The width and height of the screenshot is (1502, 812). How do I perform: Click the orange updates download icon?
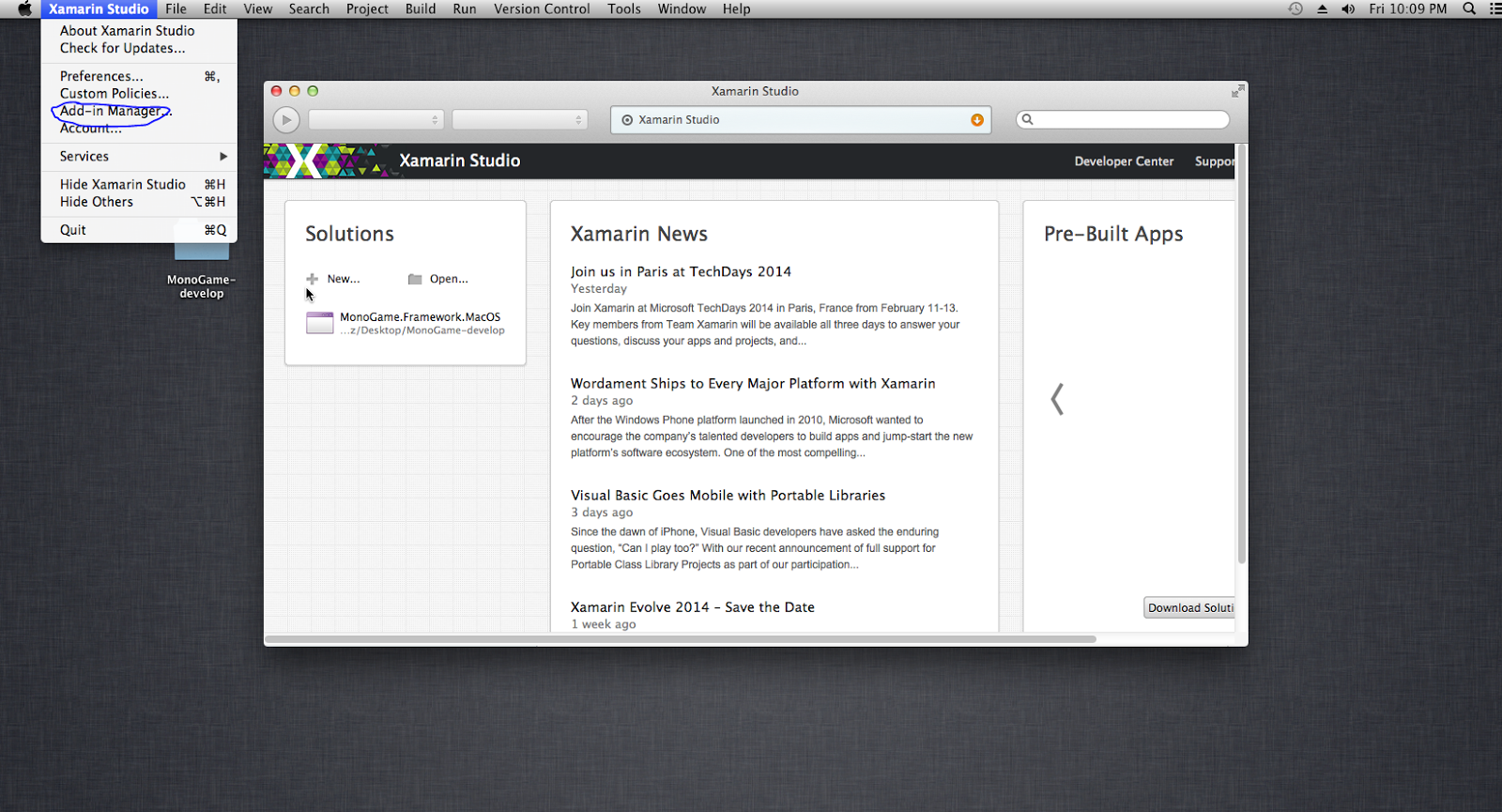[977, 120]
